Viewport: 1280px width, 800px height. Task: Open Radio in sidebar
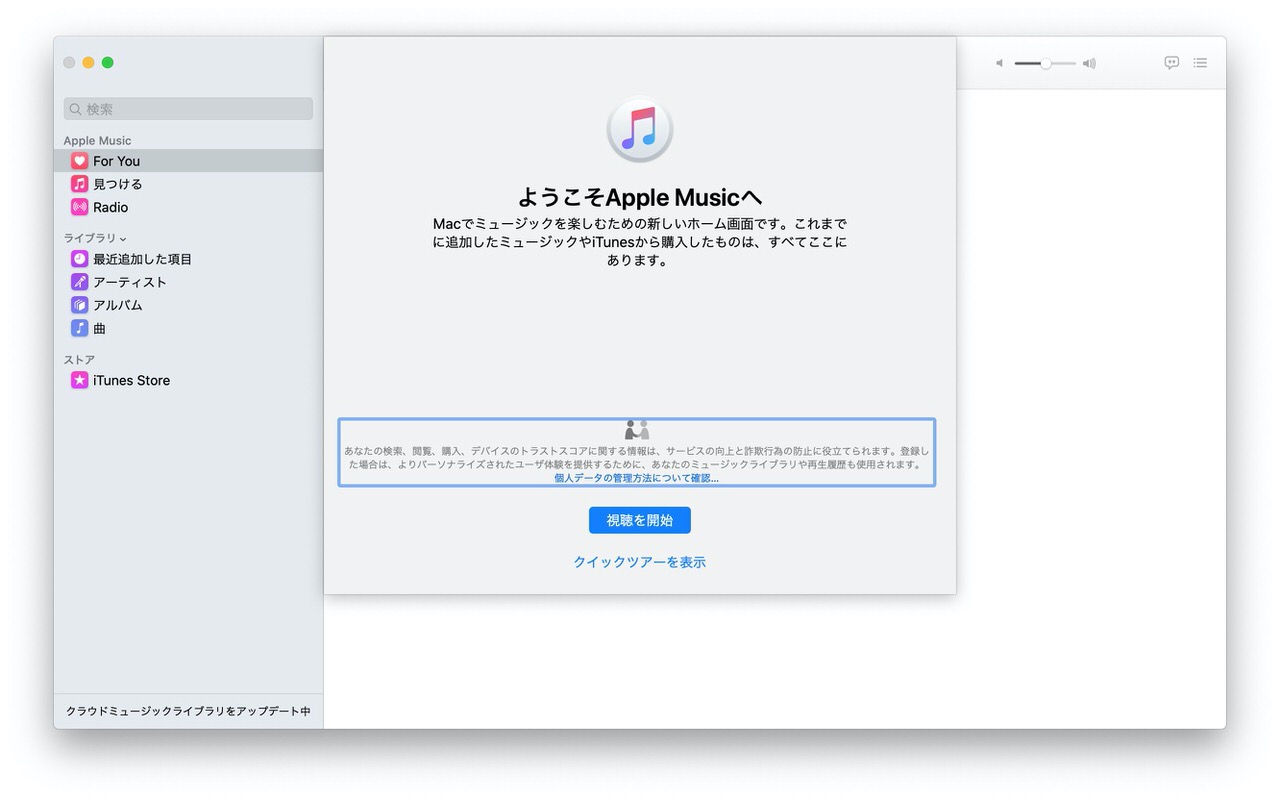click(x=188, y=207)
